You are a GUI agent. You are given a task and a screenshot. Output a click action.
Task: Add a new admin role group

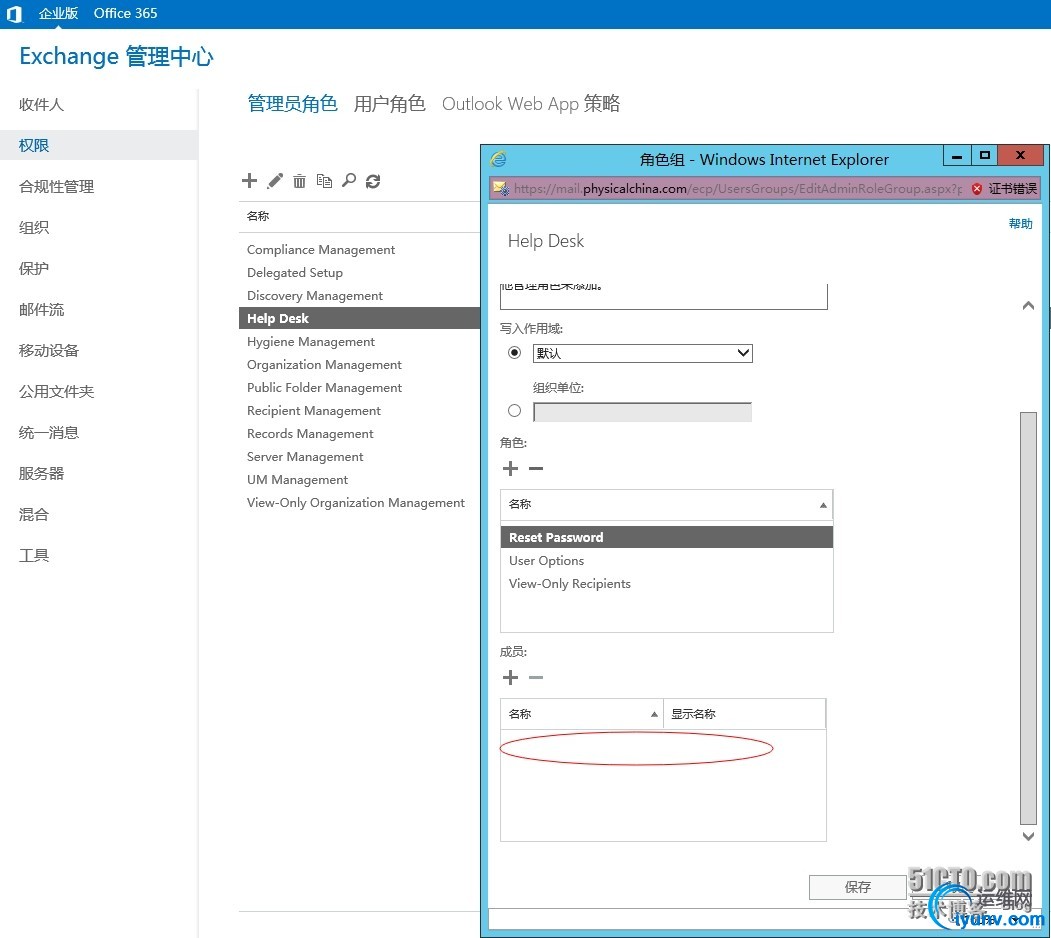point(249,180)
